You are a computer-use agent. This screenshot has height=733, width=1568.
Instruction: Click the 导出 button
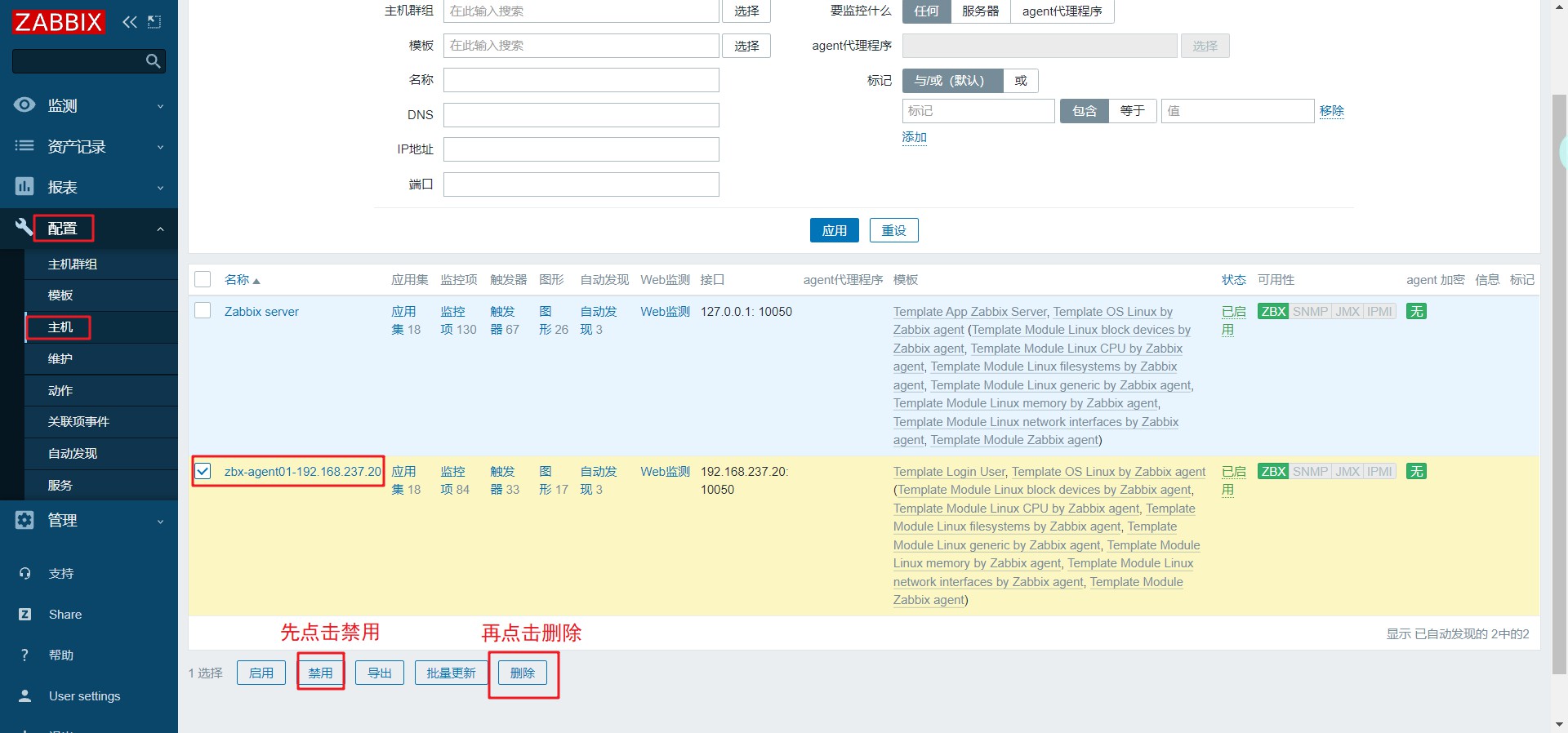[x=380, y=673]
